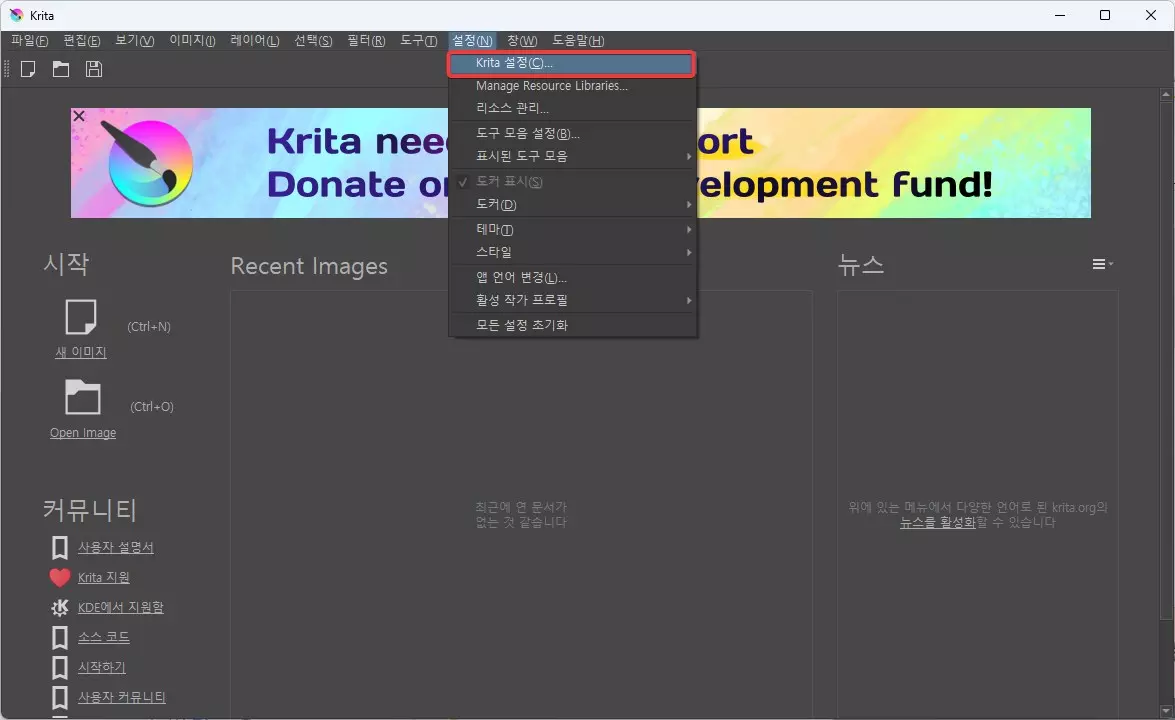Image resolution: width=1175 pixels, height=720 pixels.
Task: Click the heart icon beside Krita 지원
Action: click(60, 577)
